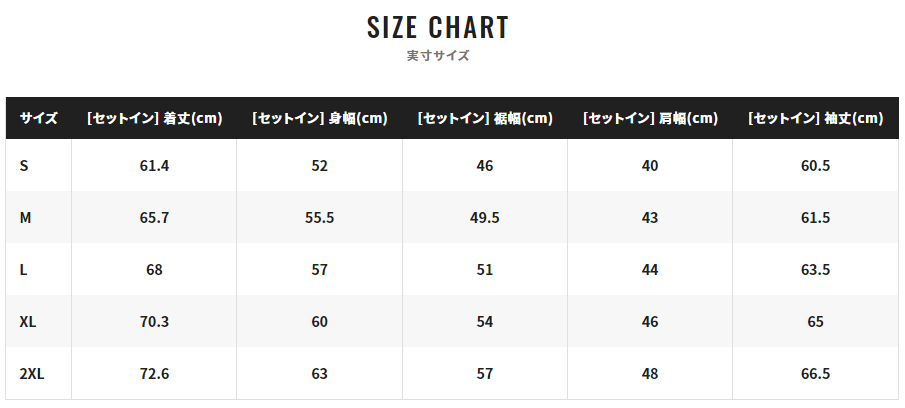This screenshot has height=408, width=905.
Task: Click the 48 shoulder width cell
Action: click(650, 373)
